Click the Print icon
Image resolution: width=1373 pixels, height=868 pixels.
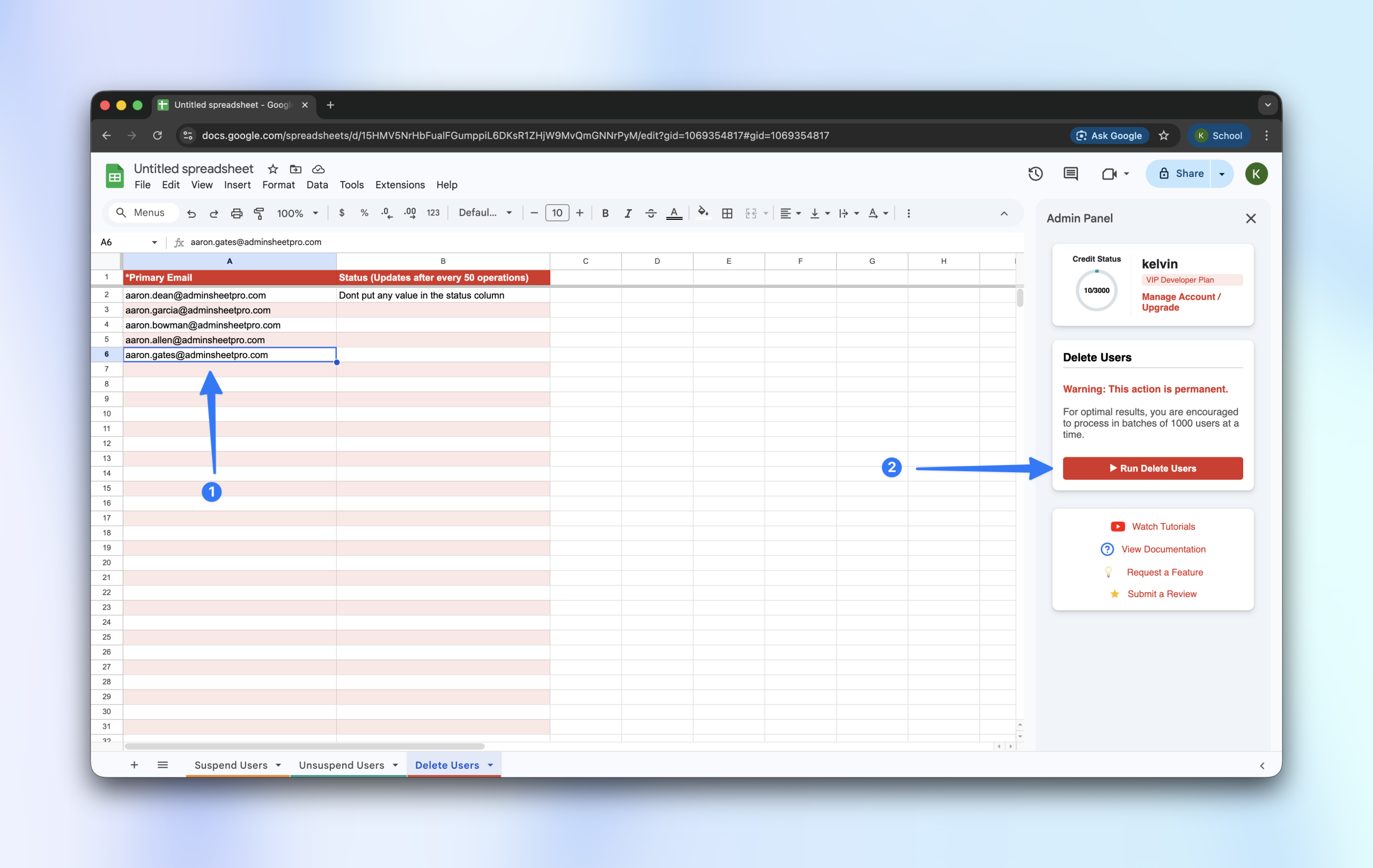click(236, 213)
